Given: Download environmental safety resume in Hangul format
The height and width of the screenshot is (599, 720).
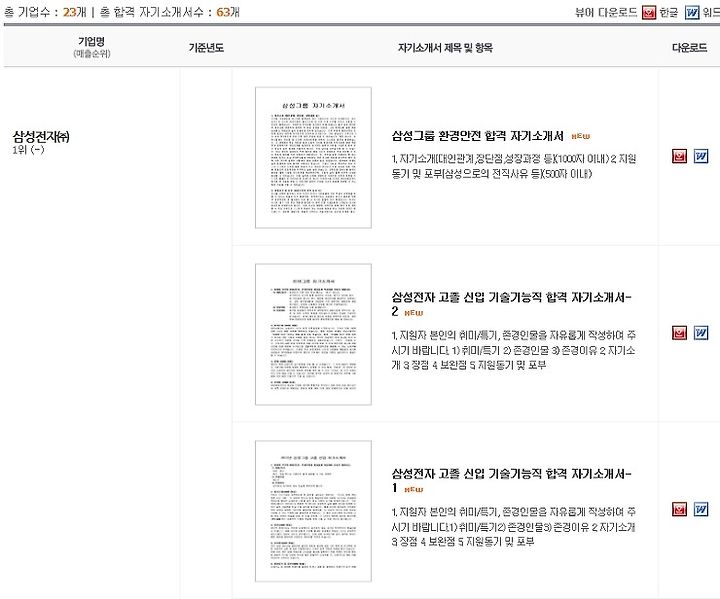Looking at the screenshot, I should point(680,156).
